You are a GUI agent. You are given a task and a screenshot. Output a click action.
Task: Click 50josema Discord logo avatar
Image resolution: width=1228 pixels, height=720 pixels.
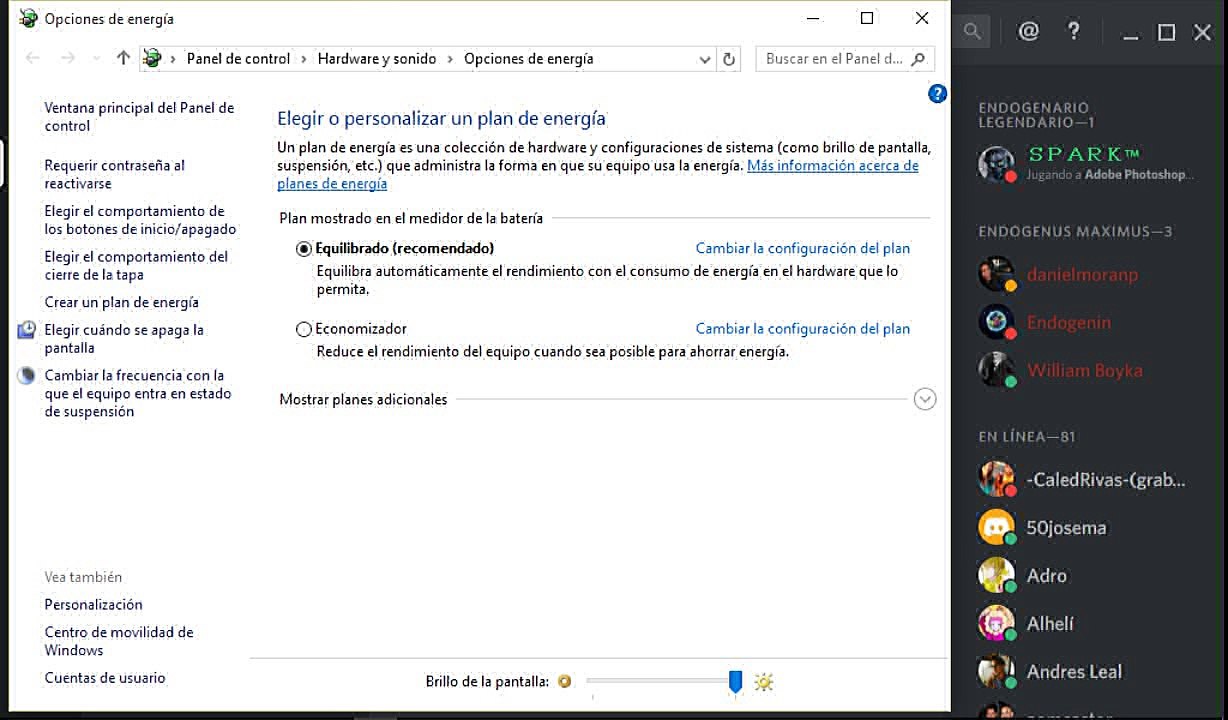click(996, 527)
